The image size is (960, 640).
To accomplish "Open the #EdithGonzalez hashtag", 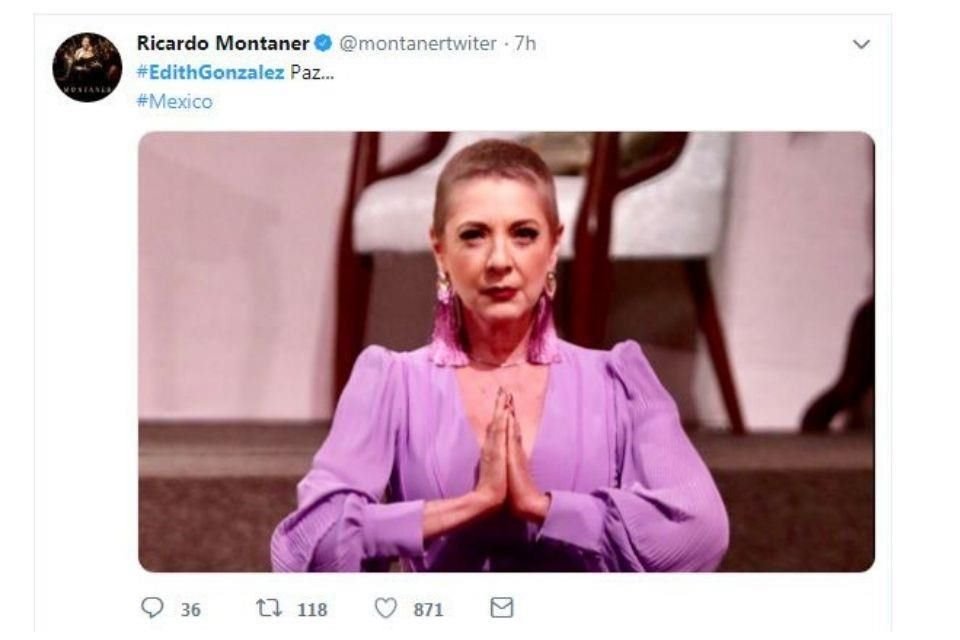I will point(210,73).
